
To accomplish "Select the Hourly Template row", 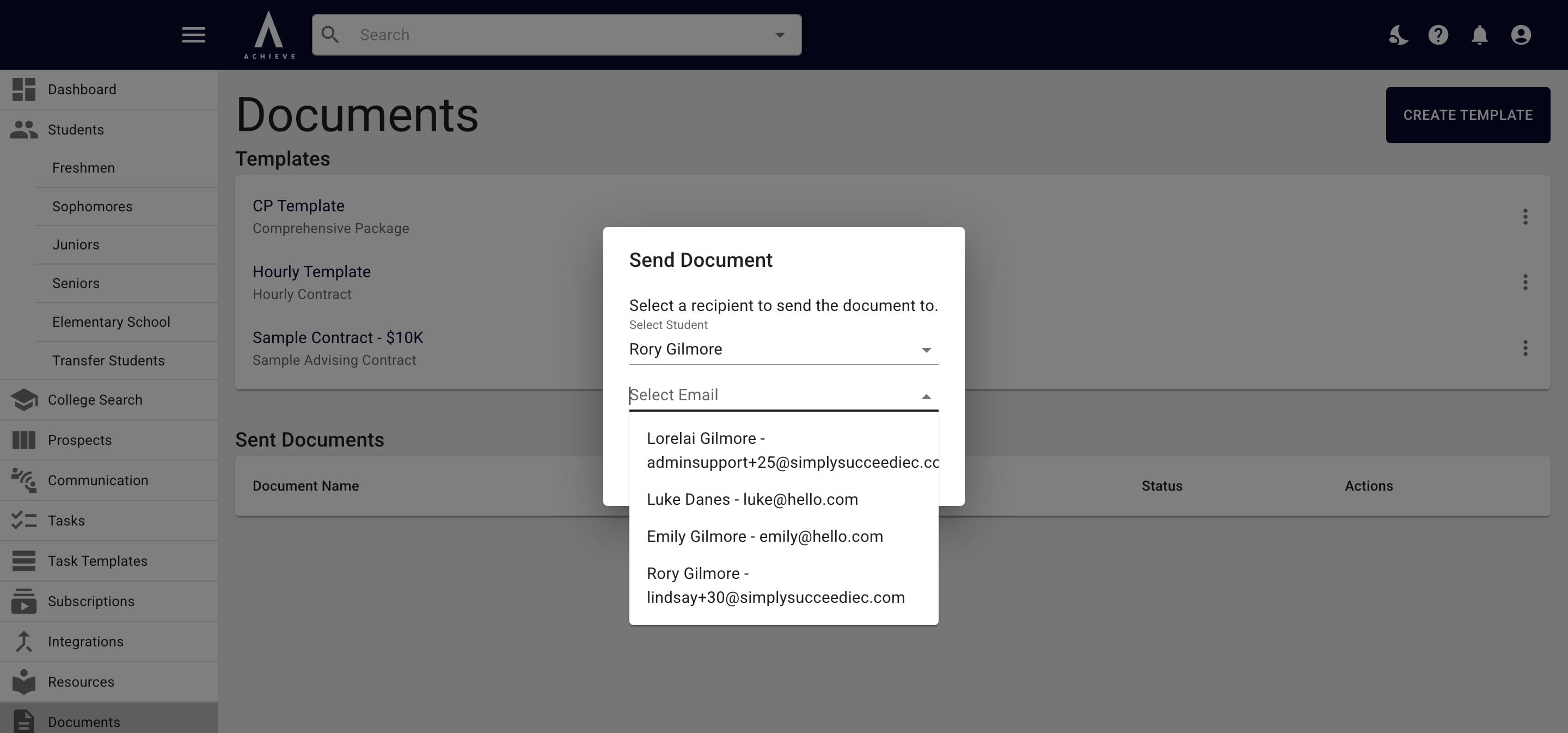I will coord(892,283).
